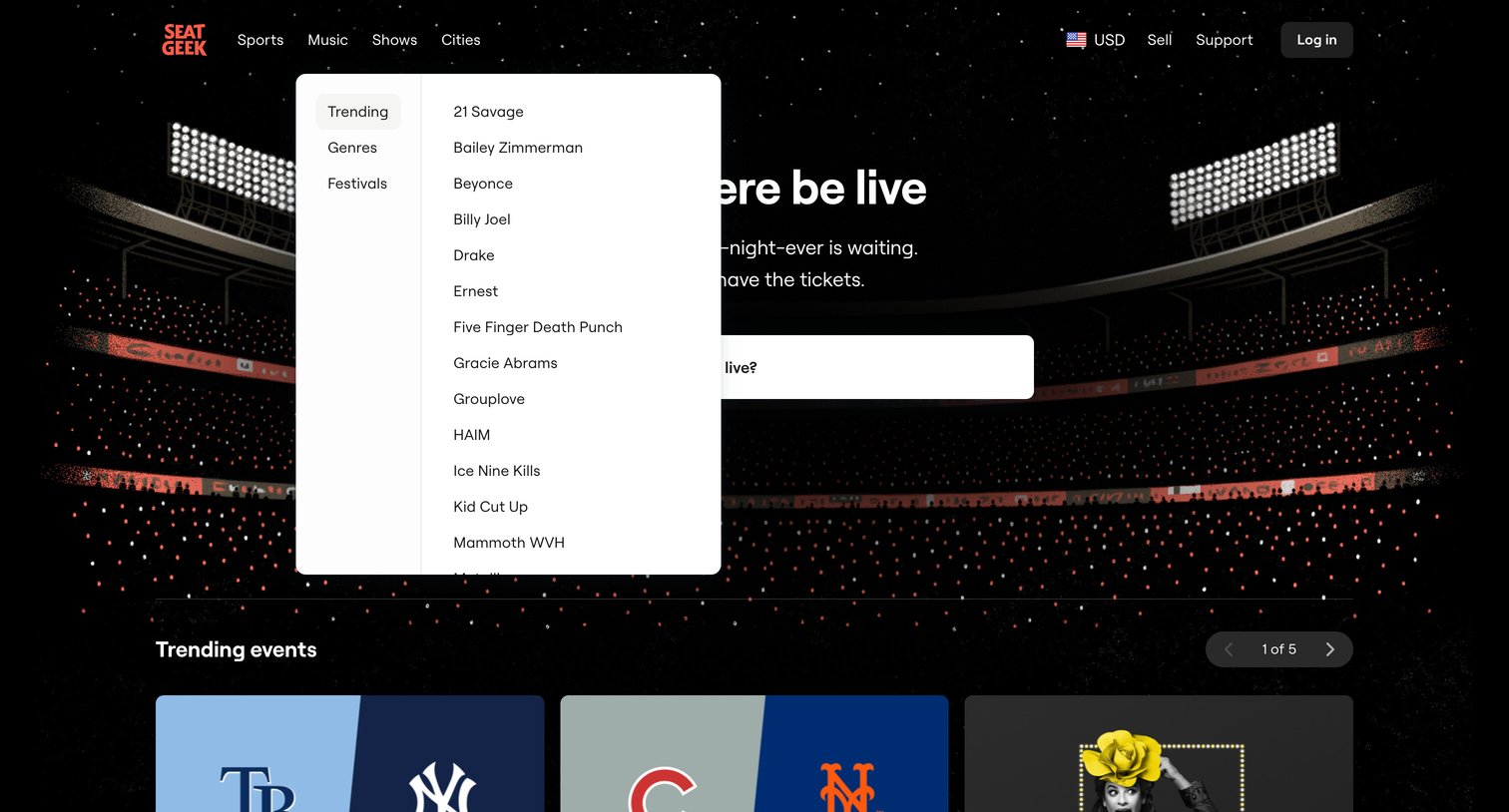Open the Cubs vs Mets event card
1509x812 pixels.
pyautogui.click(x=754, y=754)
